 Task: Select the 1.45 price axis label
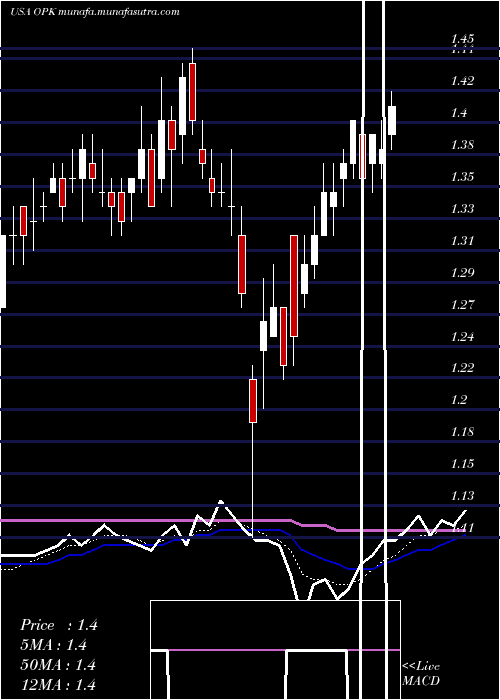[462, 39]
